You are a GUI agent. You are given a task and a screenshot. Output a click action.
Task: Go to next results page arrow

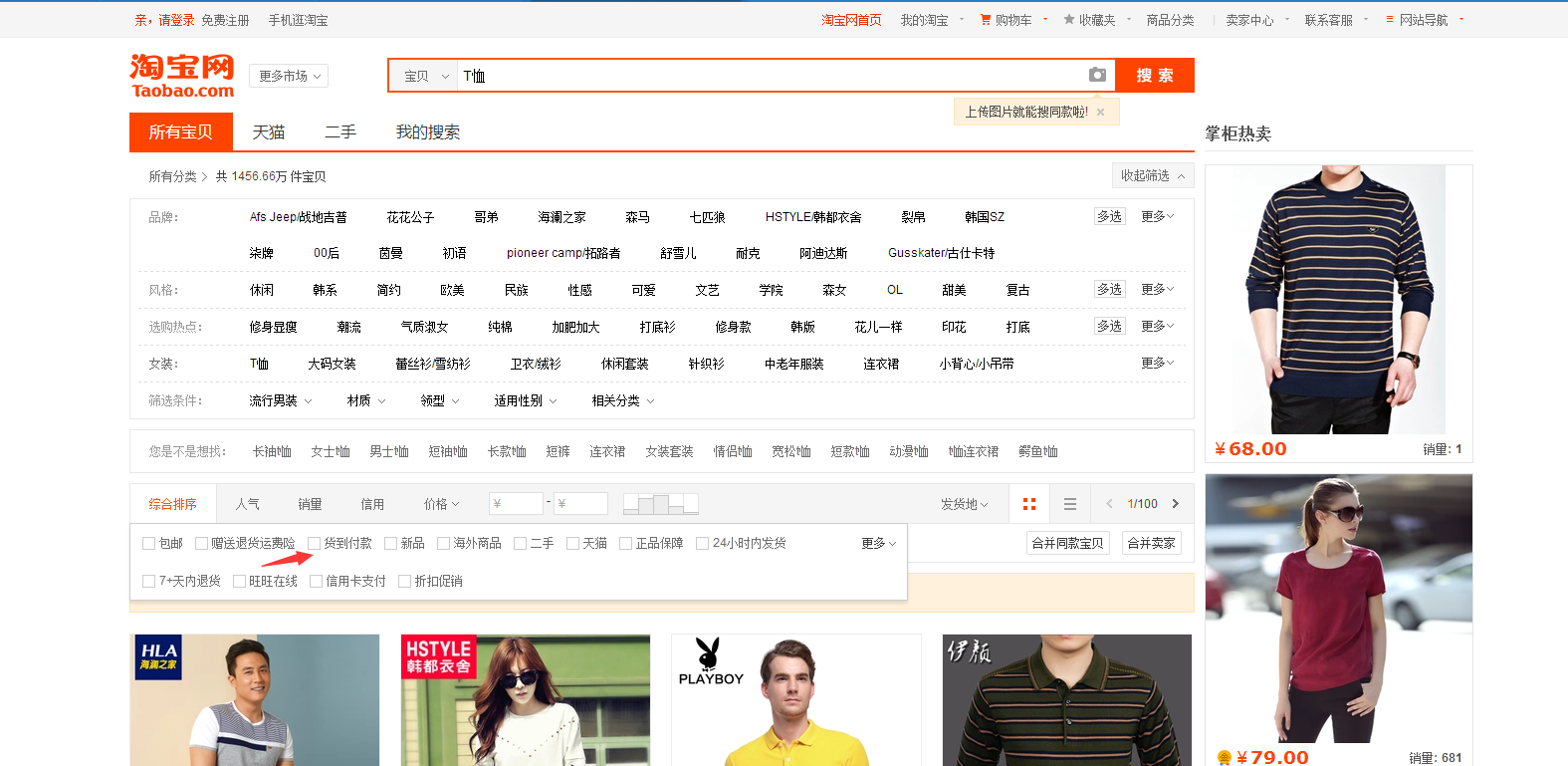point(1176,504)
